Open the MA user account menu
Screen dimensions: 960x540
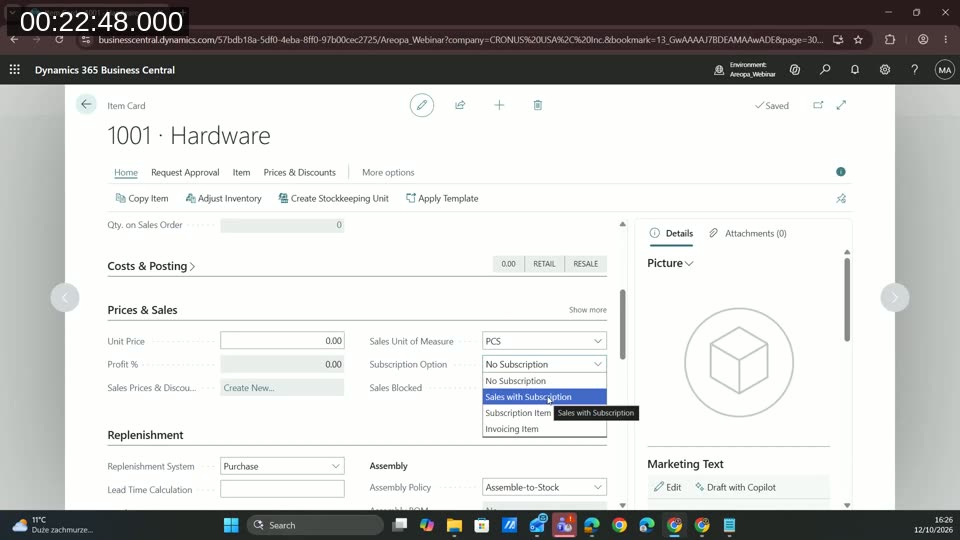pyautogui.click(x=945, y=70)
